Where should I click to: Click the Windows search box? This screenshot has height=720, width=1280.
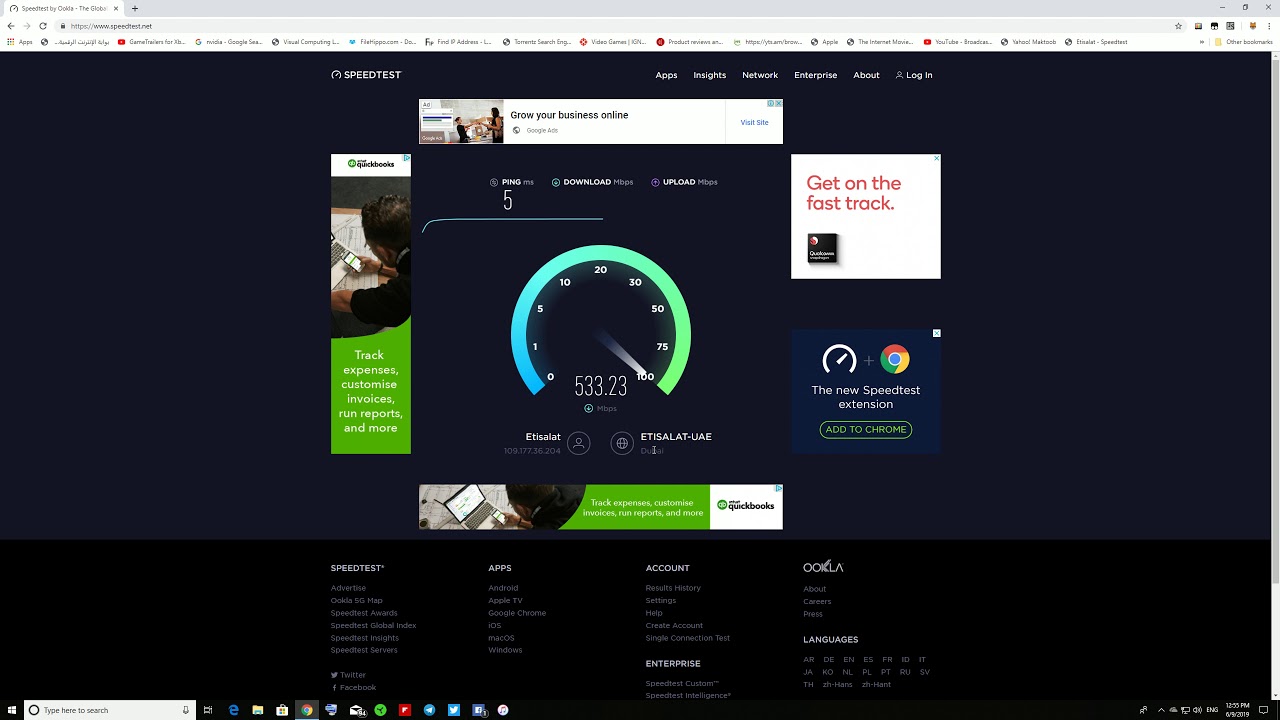(108, 710)
